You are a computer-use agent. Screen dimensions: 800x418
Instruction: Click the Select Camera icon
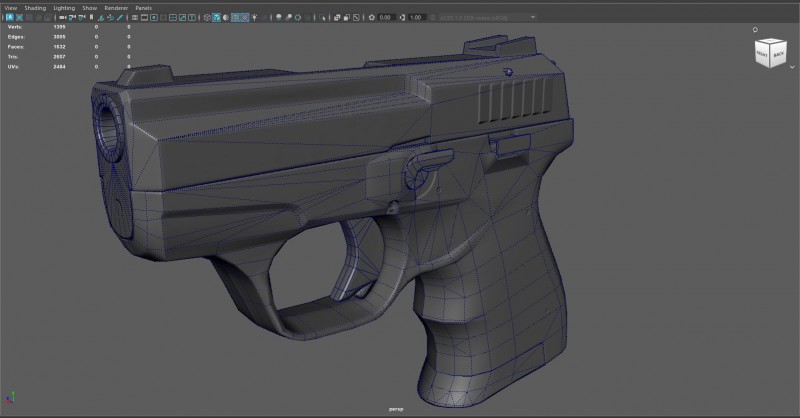coord(62,17)
